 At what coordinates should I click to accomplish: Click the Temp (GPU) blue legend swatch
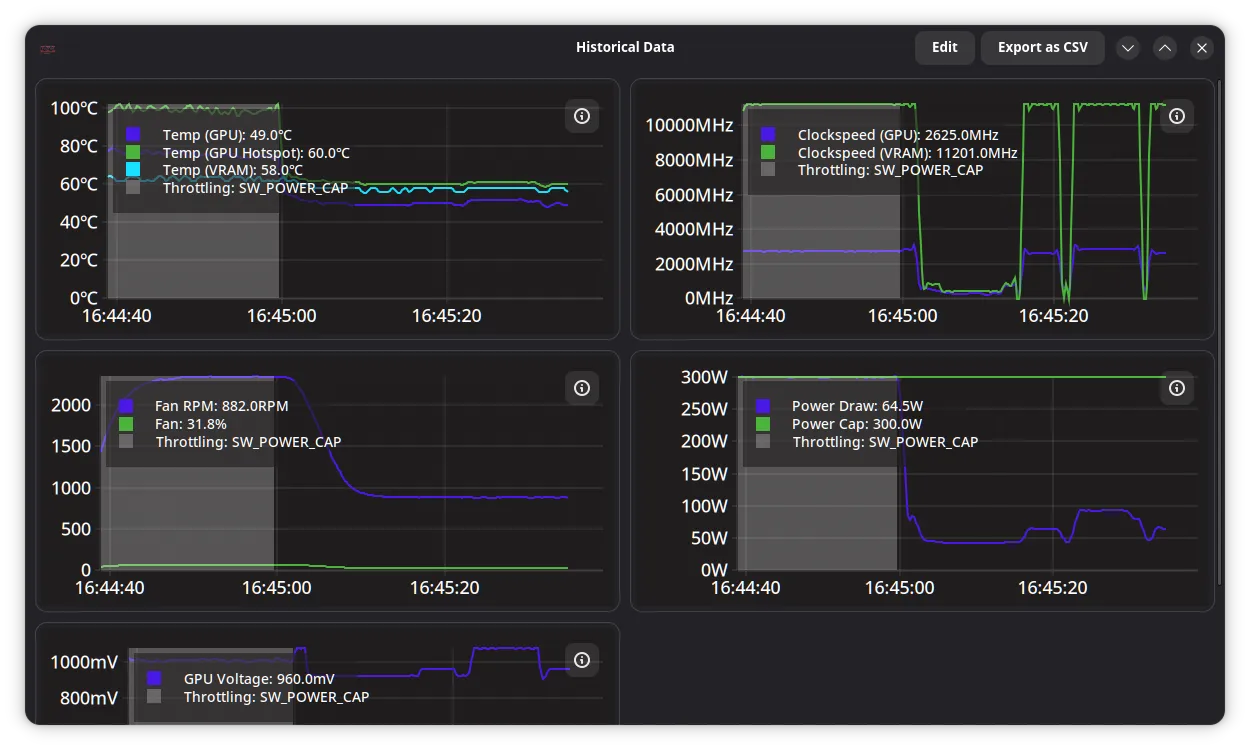click(134, 134)
